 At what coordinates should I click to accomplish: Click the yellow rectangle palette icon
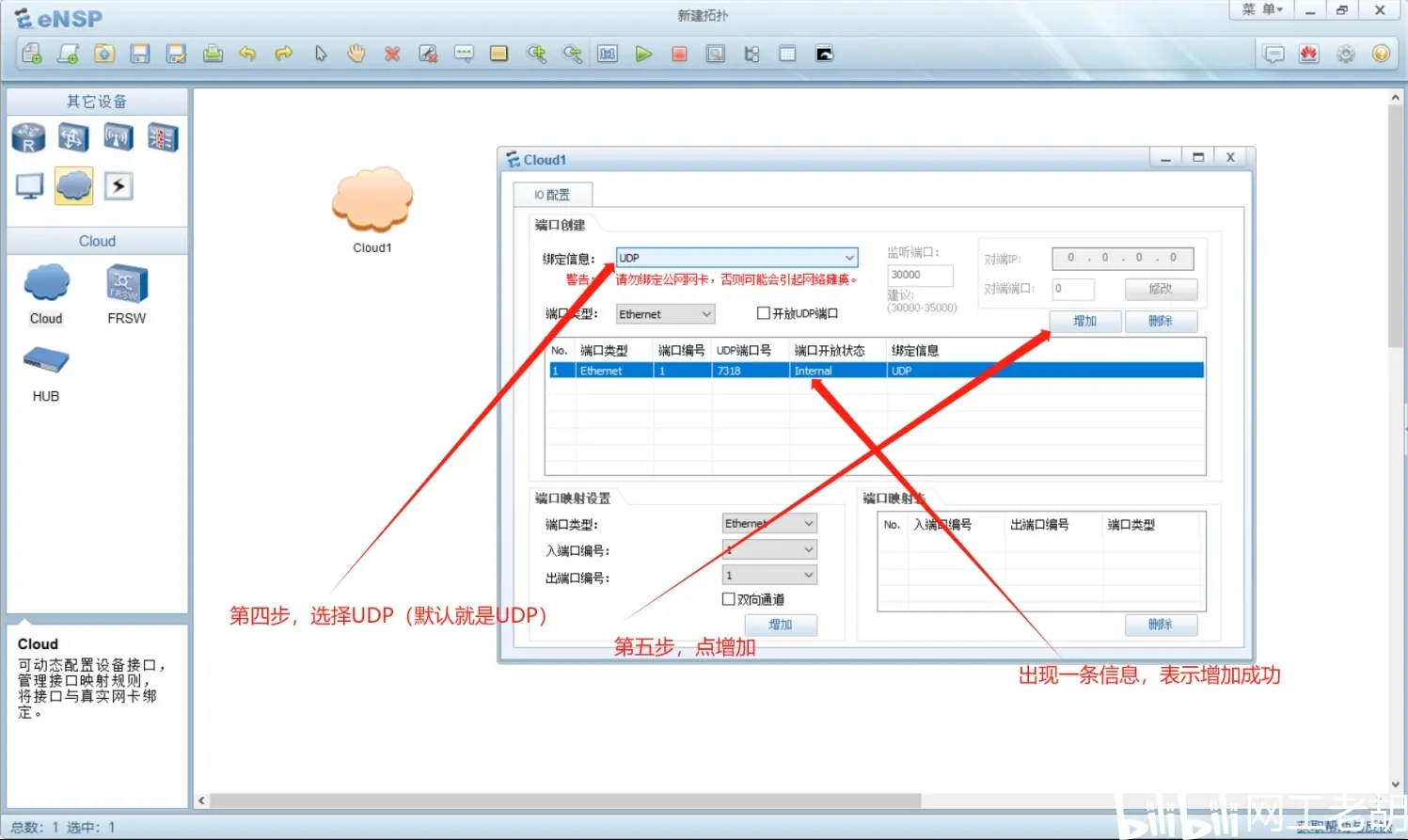(x=499, y=54)
